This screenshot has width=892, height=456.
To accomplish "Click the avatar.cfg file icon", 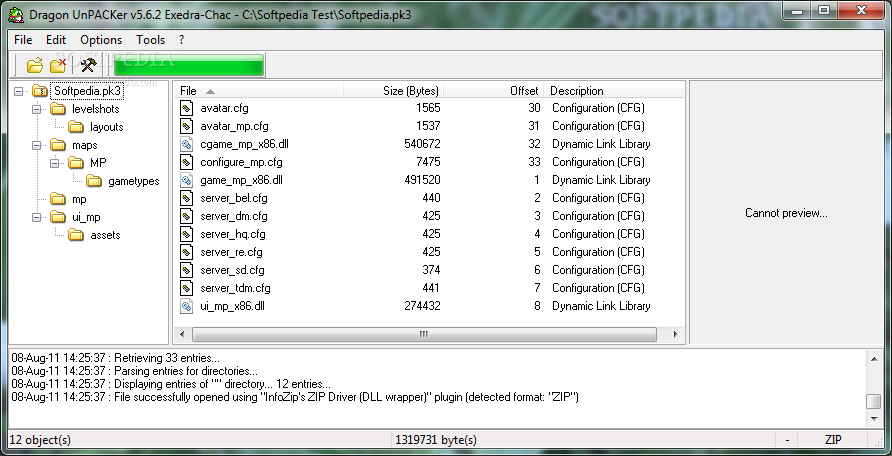I will [187, 108].
